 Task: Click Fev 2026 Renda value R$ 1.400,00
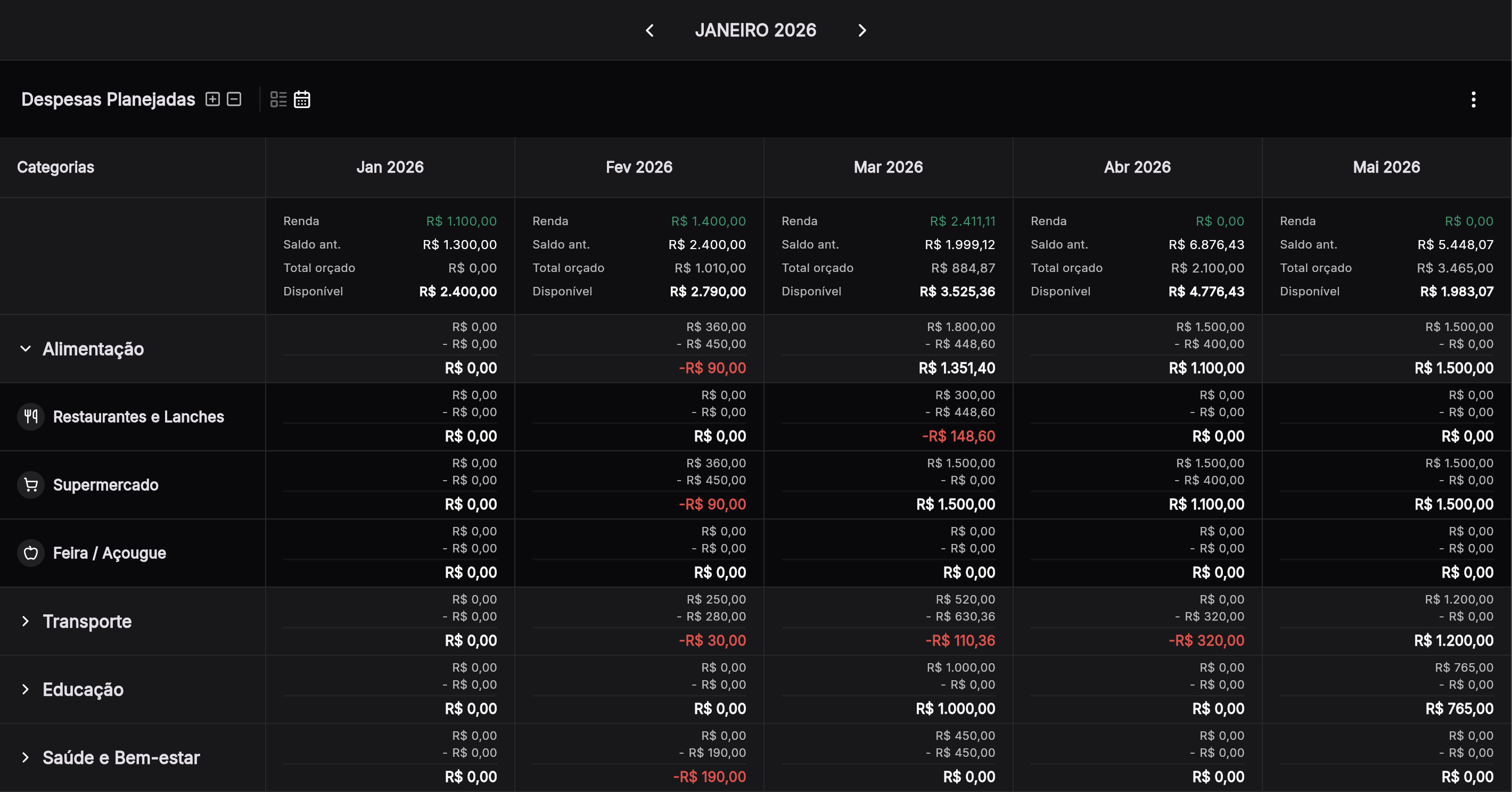[x=709, y=221]
